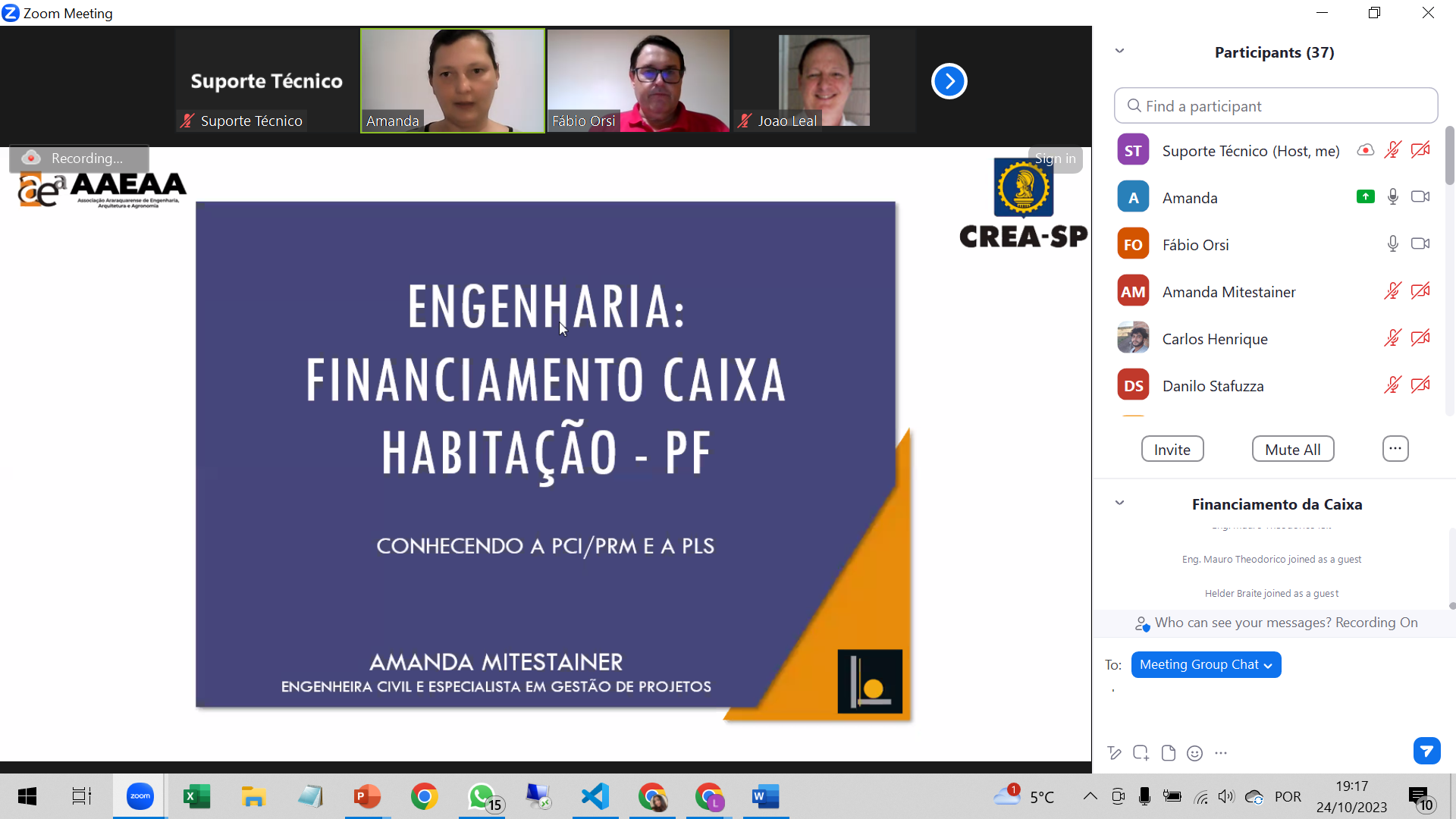Click the recording cloud icon on the shared screen
Image resolution: width=1456 pixels, height=819 pixels.
click(x=31, y=158)
